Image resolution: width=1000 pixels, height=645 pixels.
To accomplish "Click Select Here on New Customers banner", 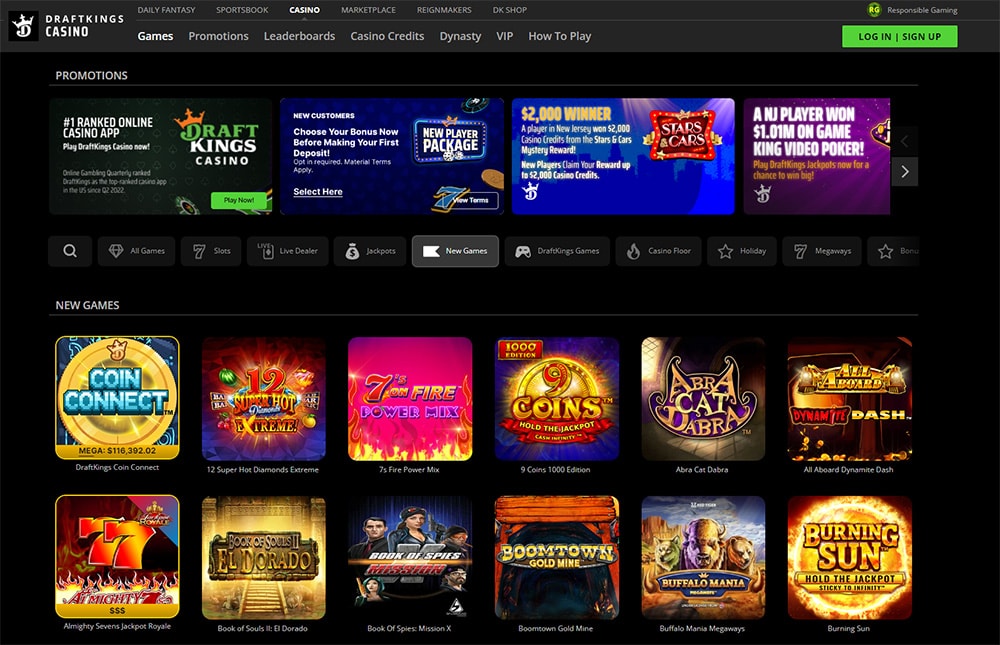I will point(318,191).
